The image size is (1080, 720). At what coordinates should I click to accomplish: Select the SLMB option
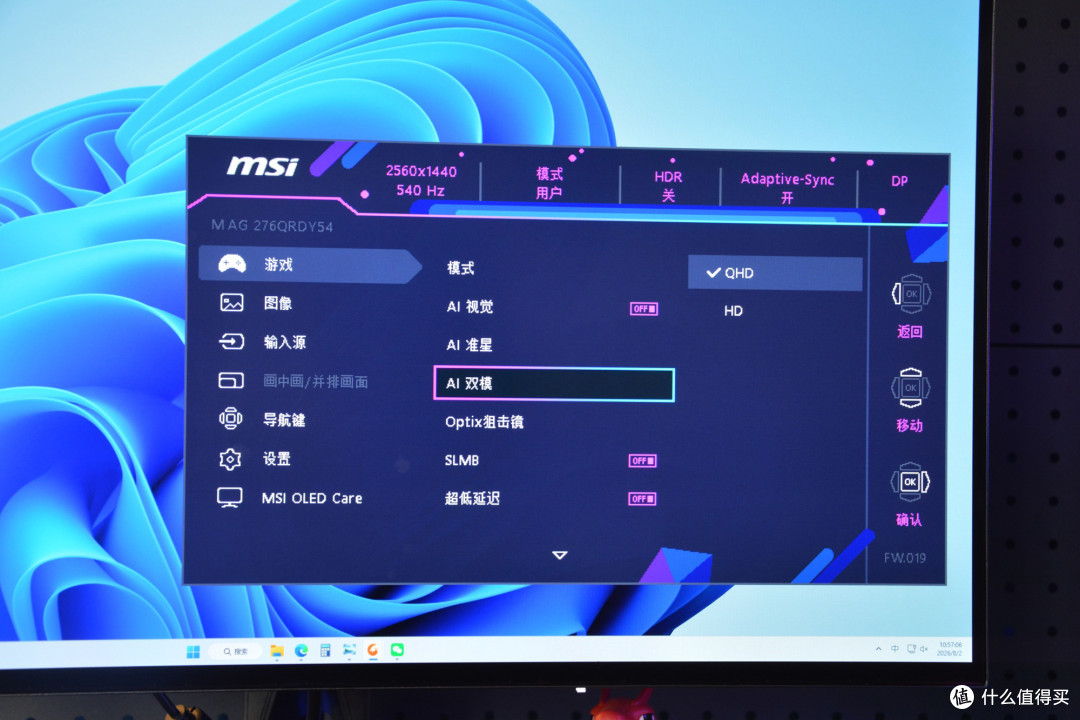point(461,460)
